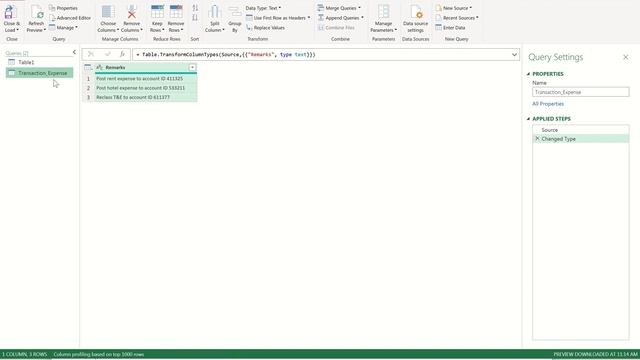Open the Remarks column filter dropdown

point(192,67)
